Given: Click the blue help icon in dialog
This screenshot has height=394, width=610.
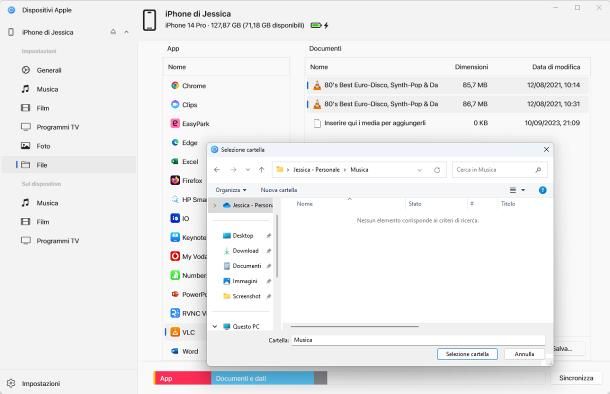Looking at the screenshot, I should point(542,190).
